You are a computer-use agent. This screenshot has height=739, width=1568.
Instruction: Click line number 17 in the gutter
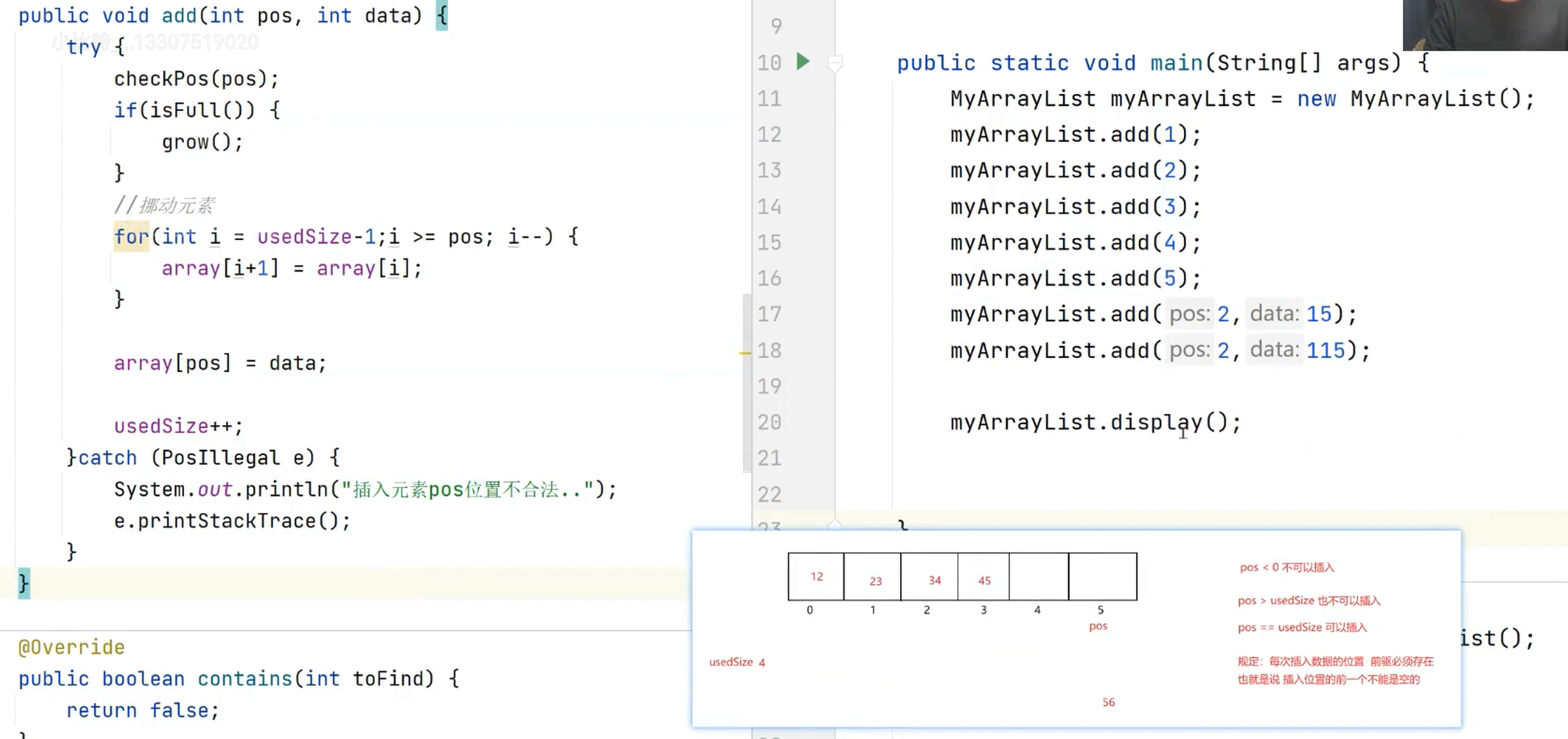point(770,314)
